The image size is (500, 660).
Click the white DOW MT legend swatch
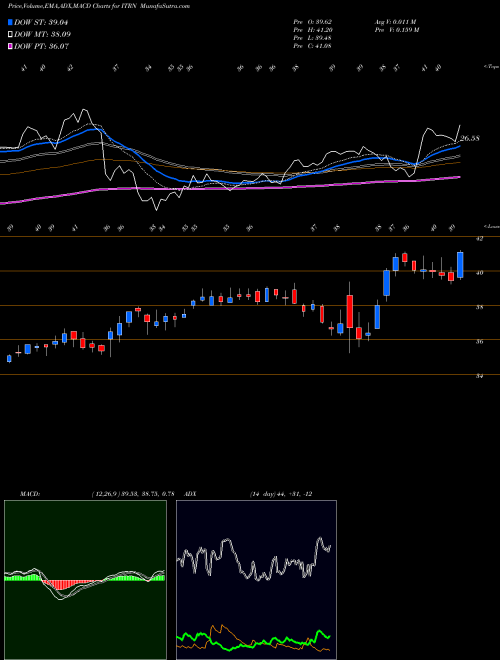pyautogui.click(x=11, y=35)
